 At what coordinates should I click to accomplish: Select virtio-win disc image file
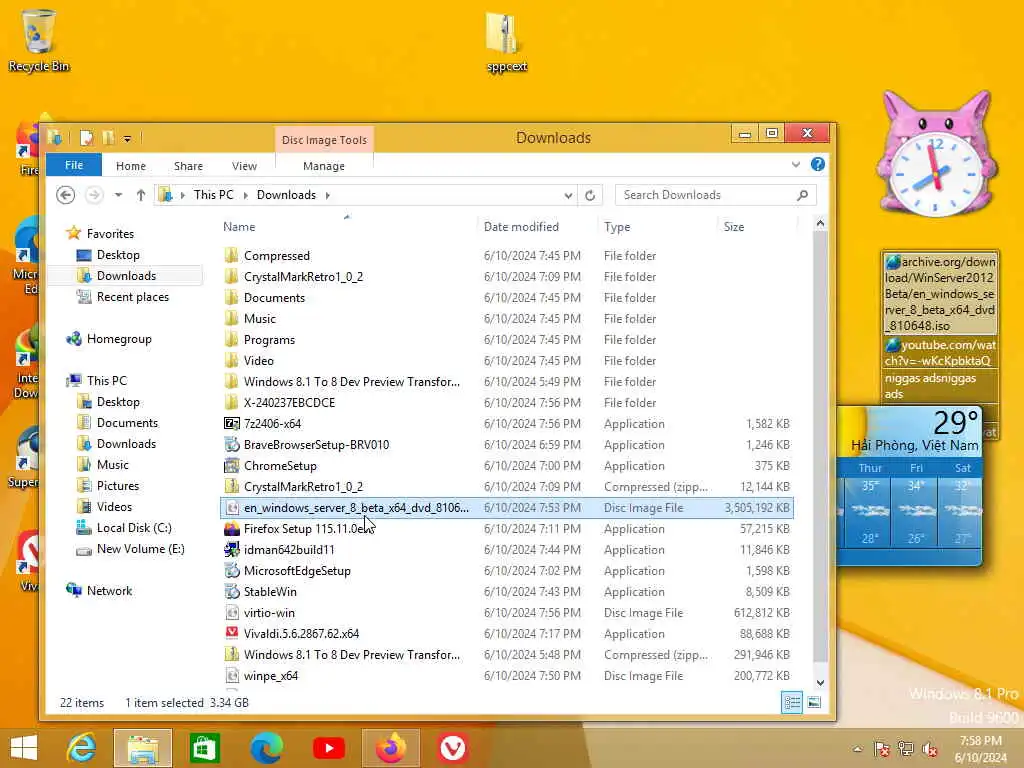507,613
